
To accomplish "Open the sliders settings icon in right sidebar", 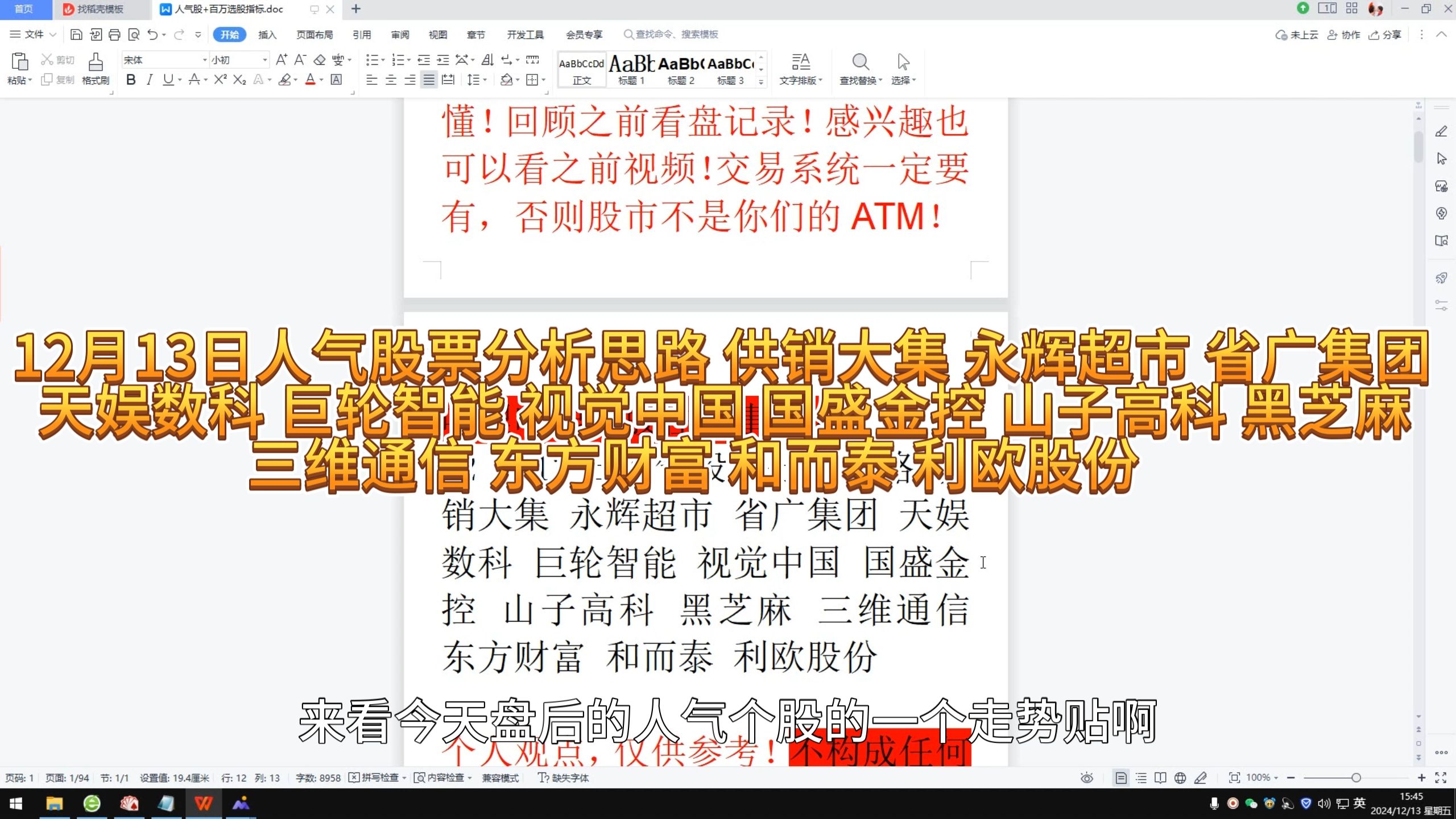I will pos(1441,305).
